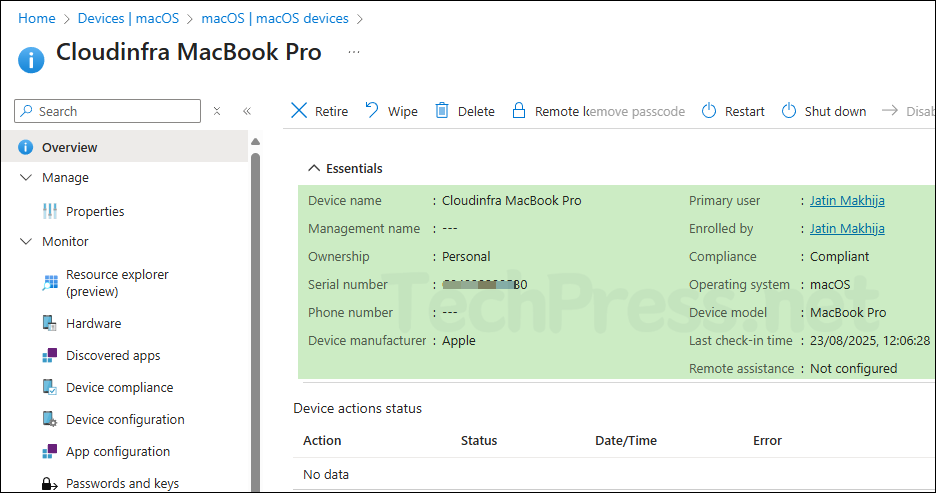Sort by the Error column header
Screen dimensions: 936x493
coord(767,440)
